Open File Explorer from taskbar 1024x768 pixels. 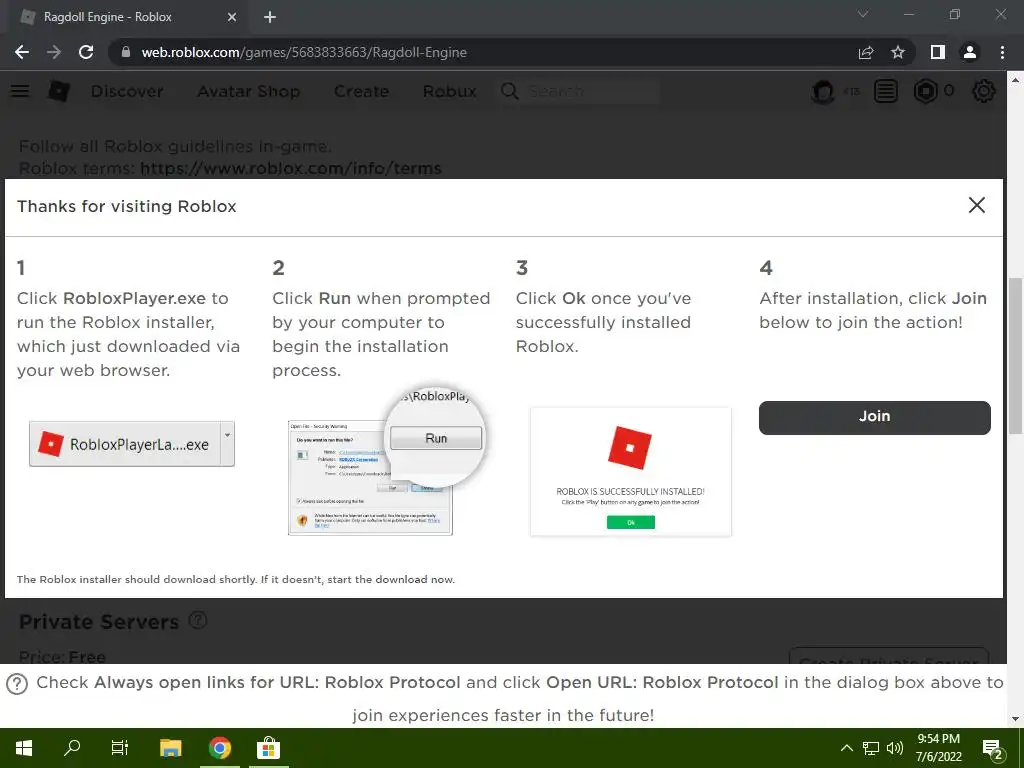(170, 748)
